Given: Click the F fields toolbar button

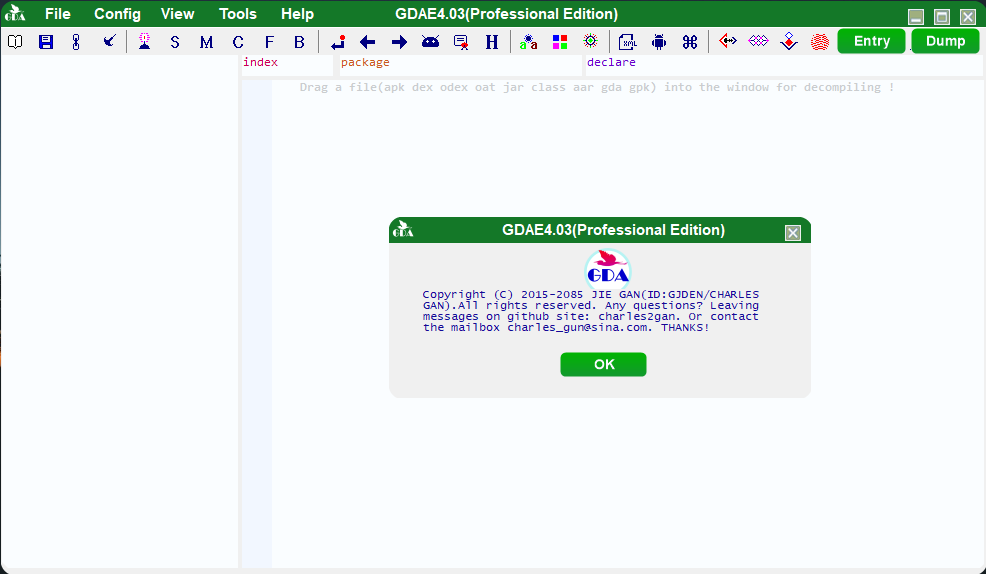Looking at the screenshot, I should (x=269, y=42).
